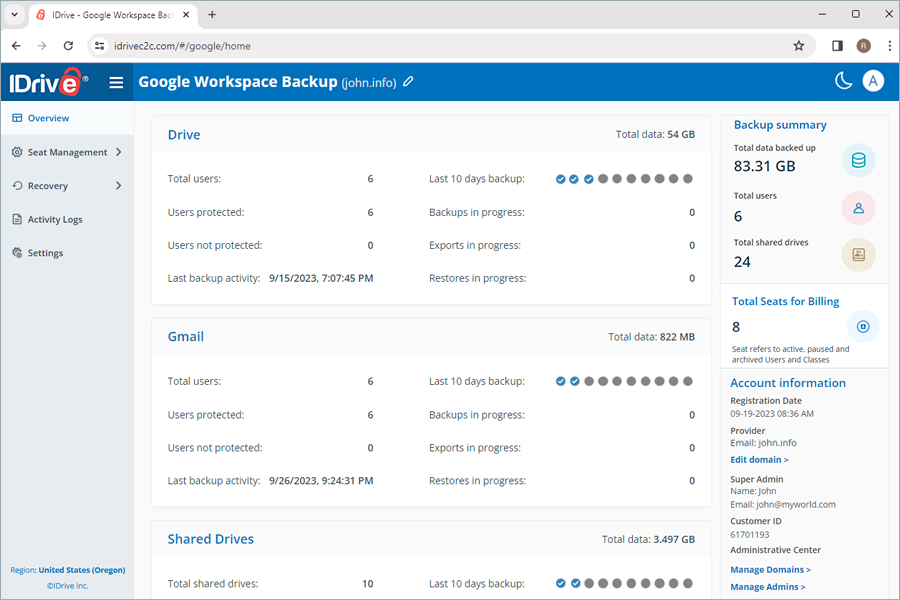Open dark mode via the moon icon
900x600 pixels.
[x=841, y=80]
